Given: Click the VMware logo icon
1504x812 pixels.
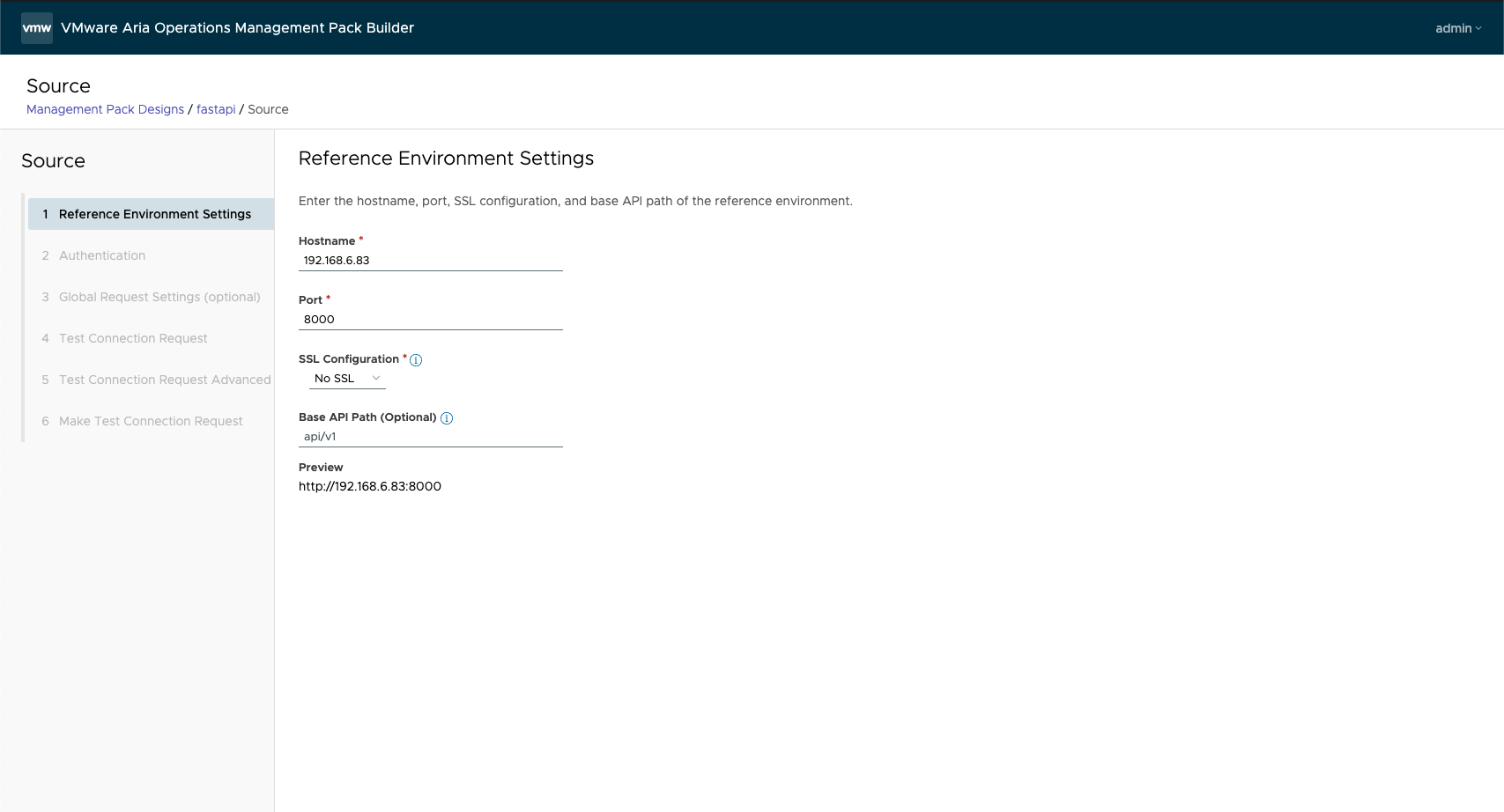Looking at the screenshot, I should [x=37, y=28].
